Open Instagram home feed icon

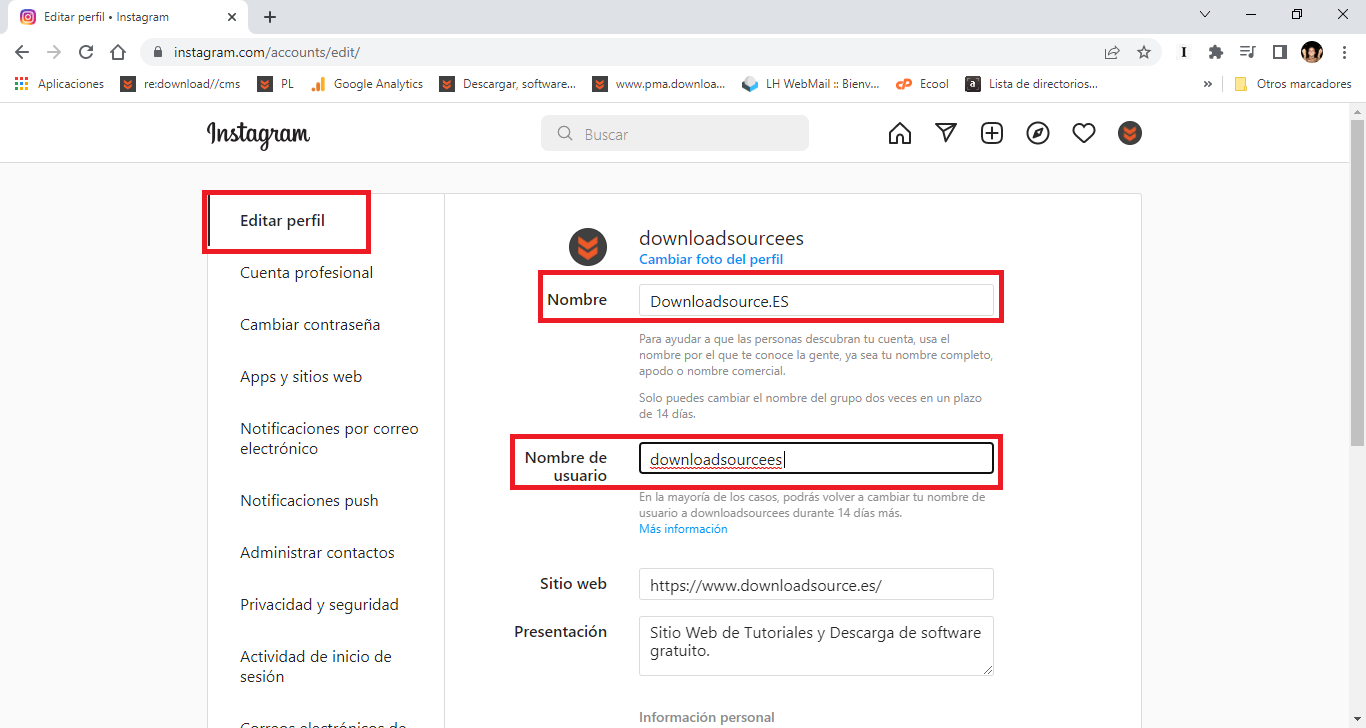[899, 133]
